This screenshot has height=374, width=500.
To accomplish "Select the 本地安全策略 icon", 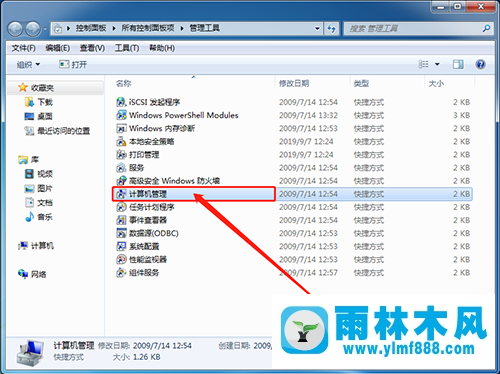I will (121, 141).
